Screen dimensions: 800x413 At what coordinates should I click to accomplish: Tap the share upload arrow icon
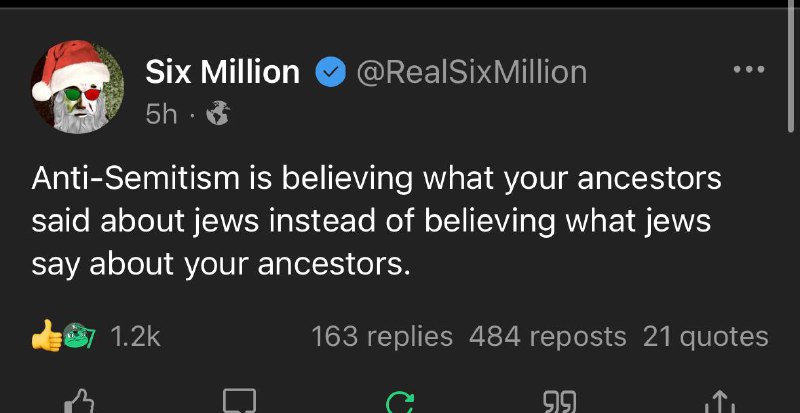click(719, 402)
